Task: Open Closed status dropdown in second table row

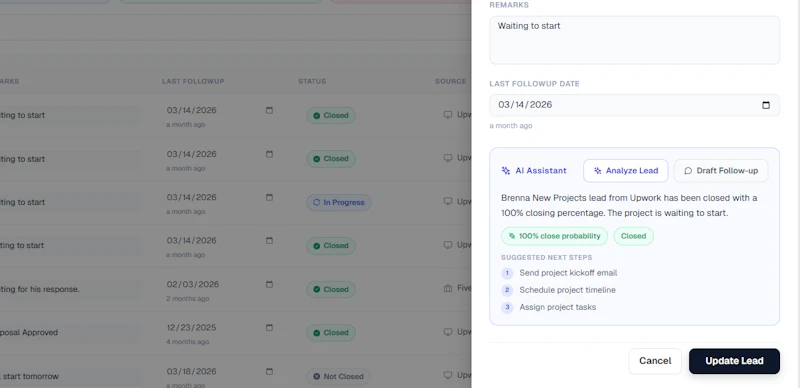Action: [331, 159]
